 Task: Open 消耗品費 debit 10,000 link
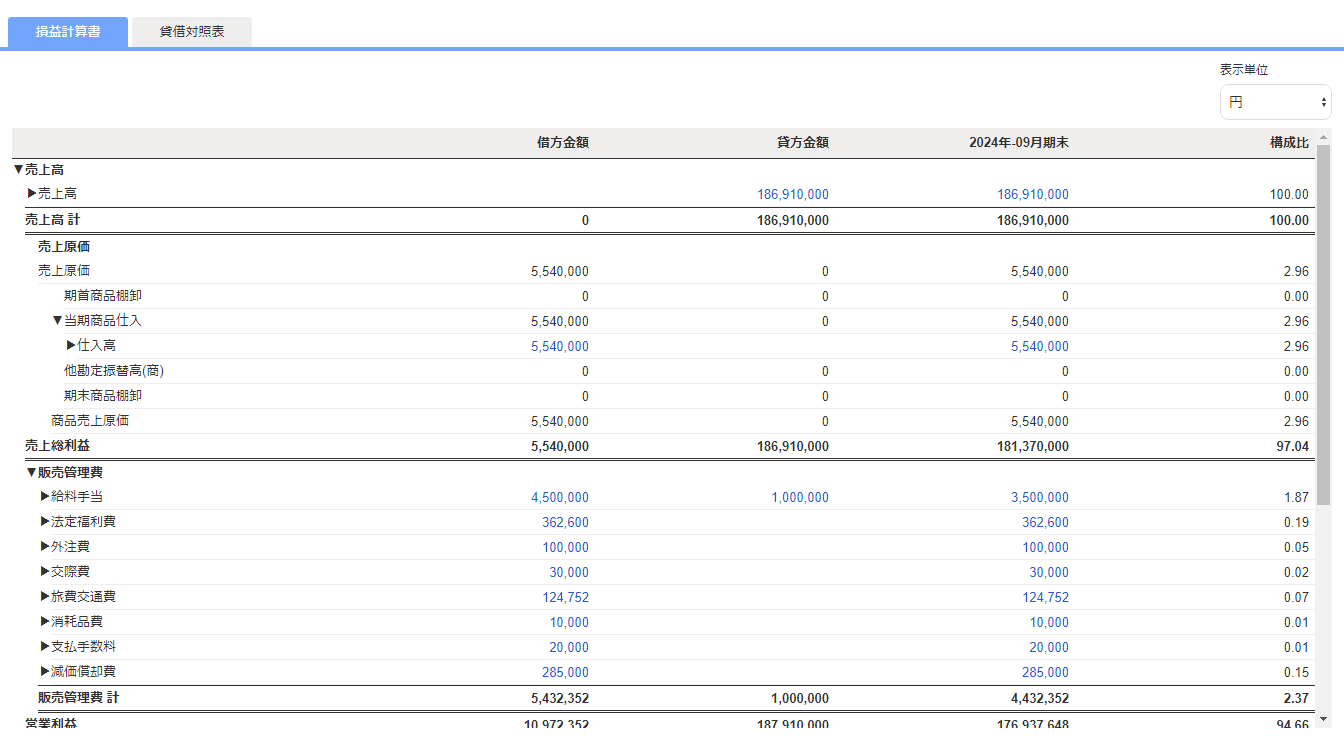click(569, 622)
